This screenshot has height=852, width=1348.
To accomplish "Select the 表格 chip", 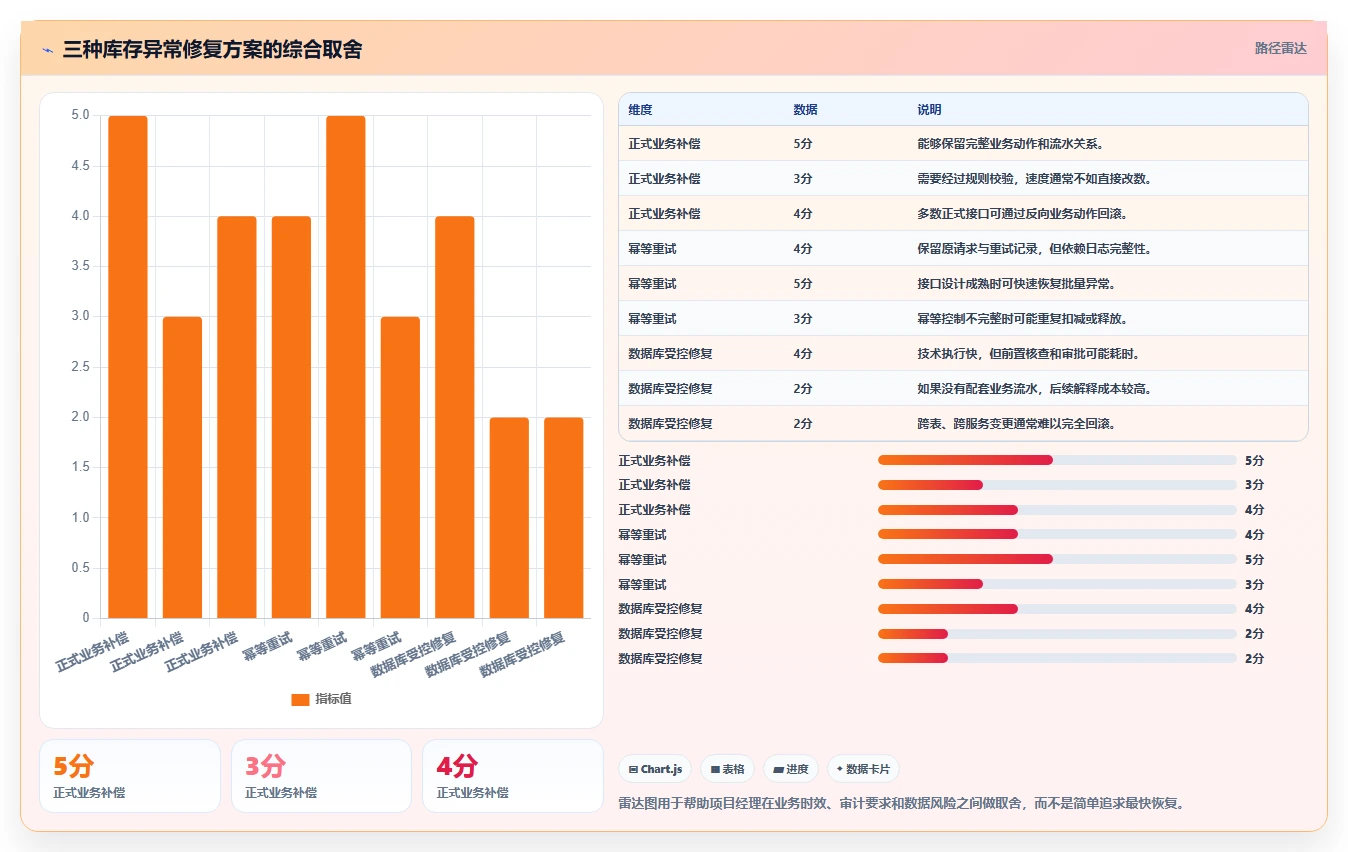I will tap(727, 769).
